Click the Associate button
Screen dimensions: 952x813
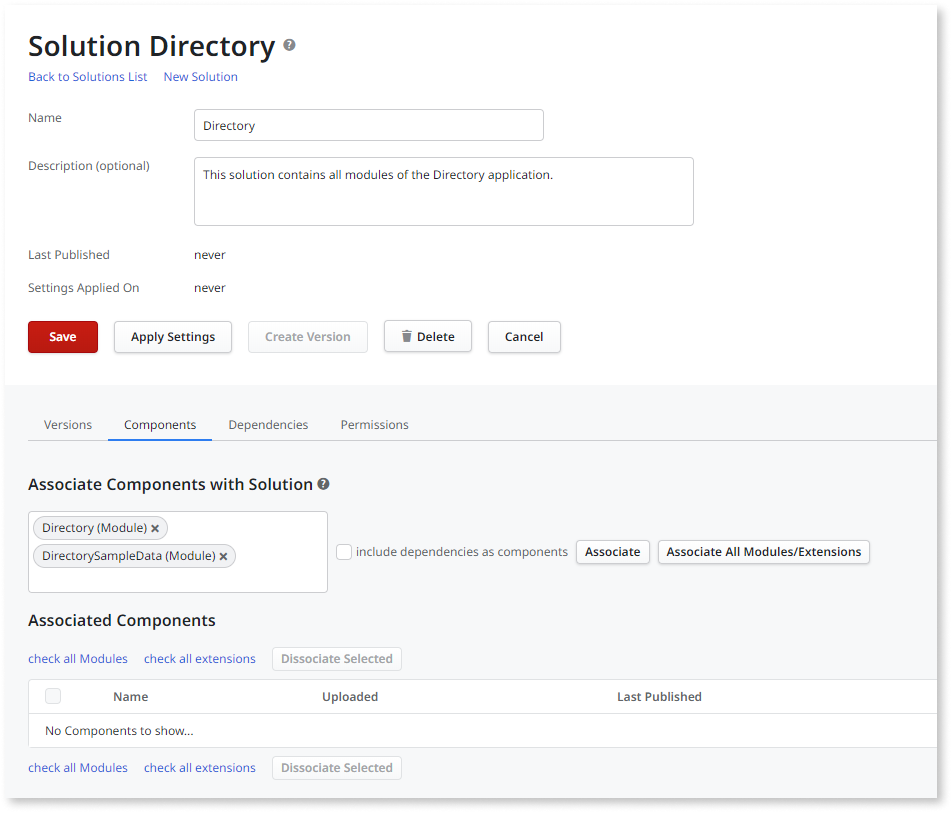click(612, 552)
